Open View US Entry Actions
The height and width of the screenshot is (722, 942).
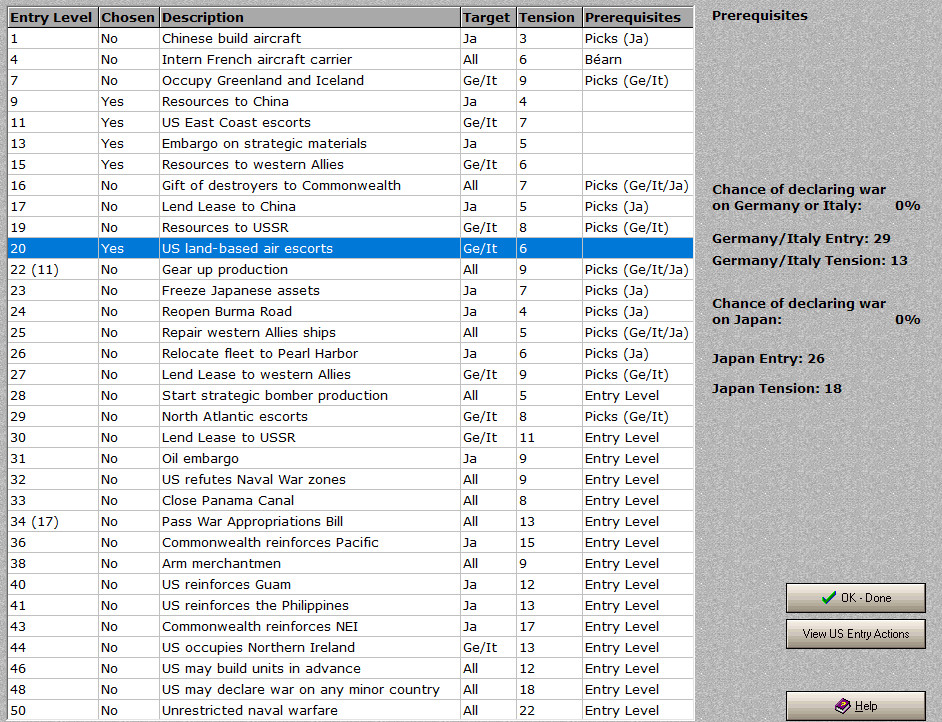click(855, 634)
